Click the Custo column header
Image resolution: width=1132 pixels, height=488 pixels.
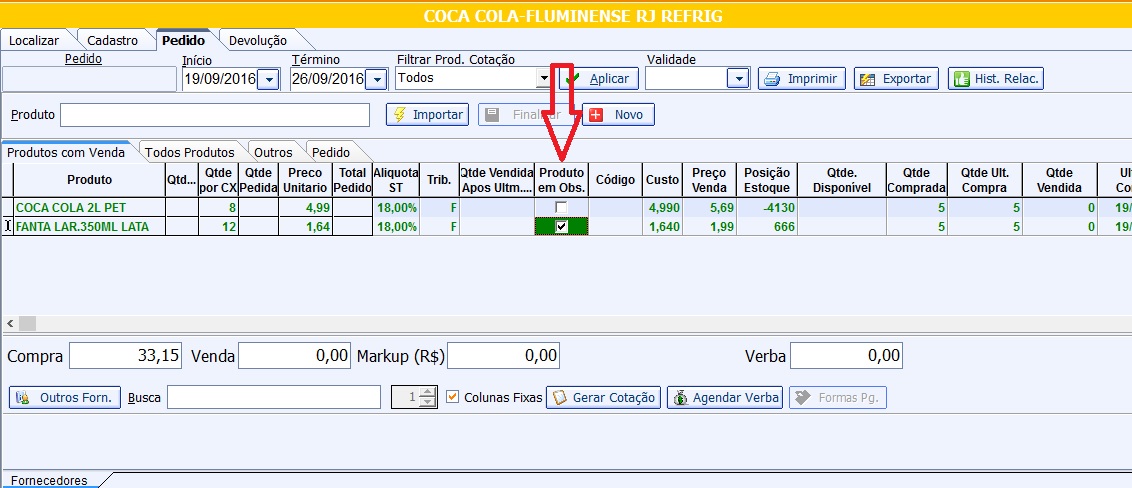pos(662,180)
